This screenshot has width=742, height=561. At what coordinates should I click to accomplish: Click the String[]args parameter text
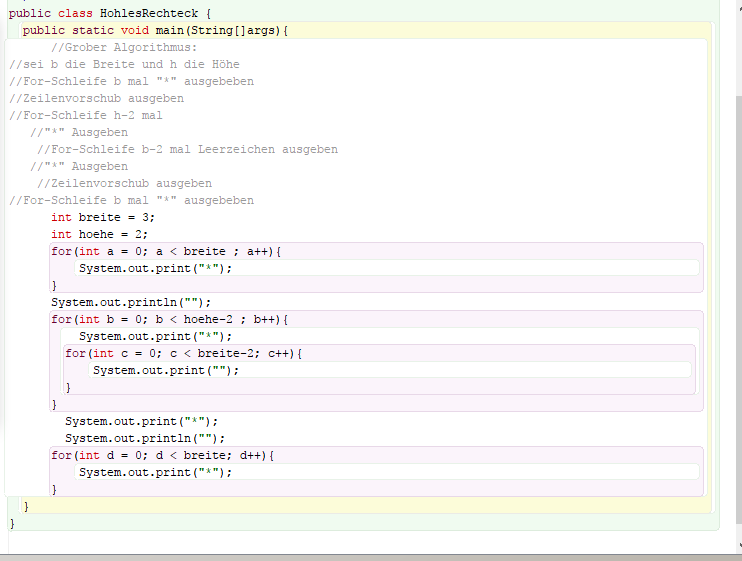232,30
